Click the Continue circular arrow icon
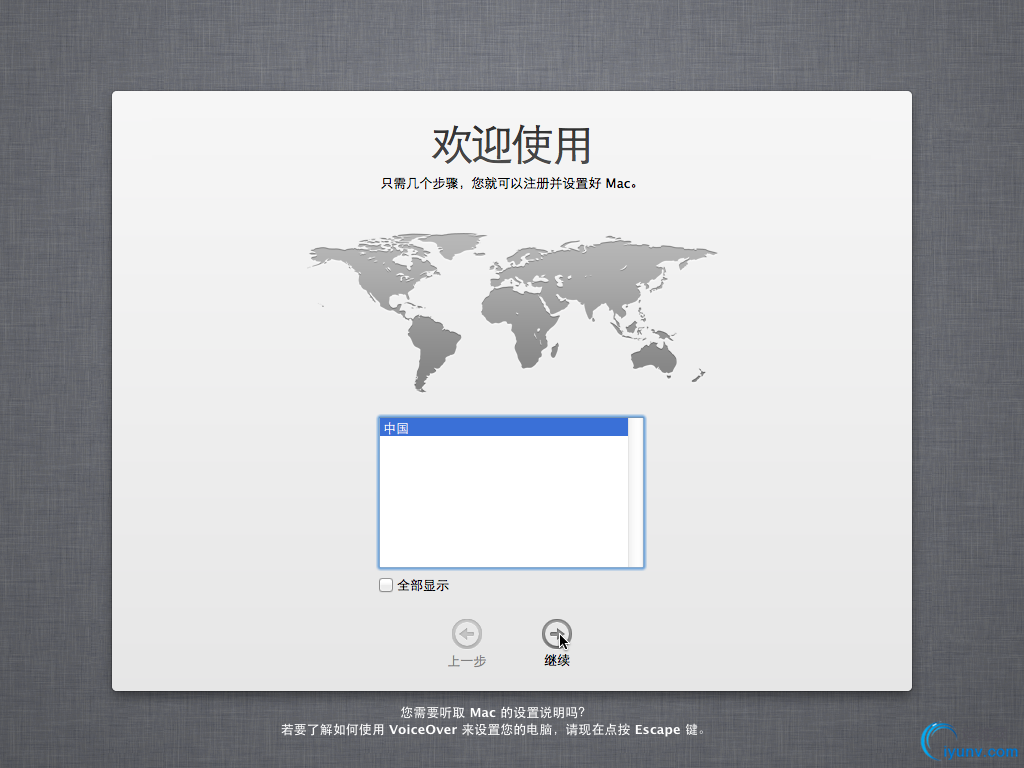This screenshot has height=768, width=1024. point(557,632)
